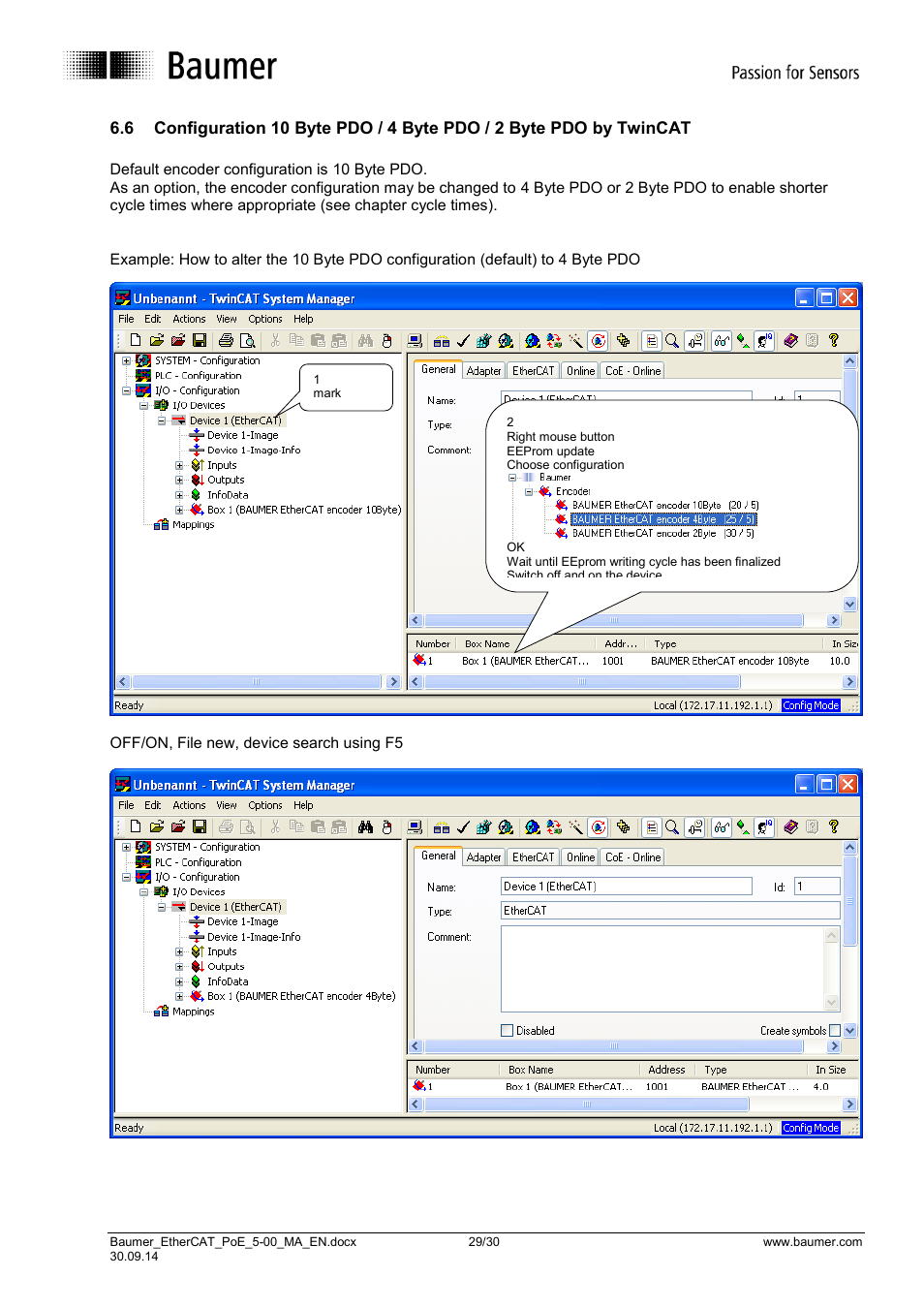Screen dimensions: 924x1308
Task: Collapse Device 1 (EtherCAT) node in 4Byte-encoder window
Action: pyautogui.click(x=162, y=907)
